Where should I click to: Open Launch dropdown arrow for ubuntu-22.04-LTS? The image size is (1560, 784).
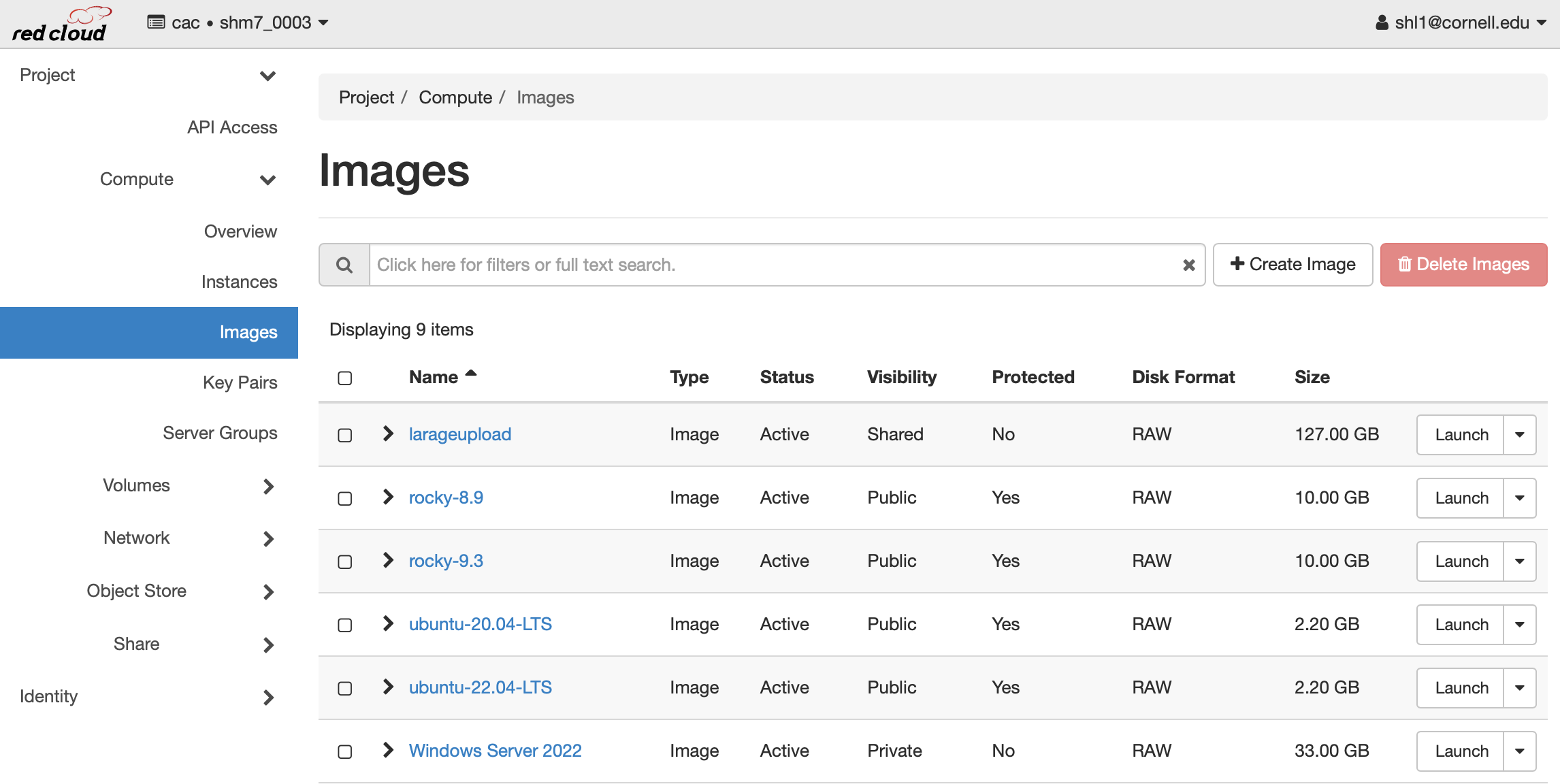point(1519,687)
